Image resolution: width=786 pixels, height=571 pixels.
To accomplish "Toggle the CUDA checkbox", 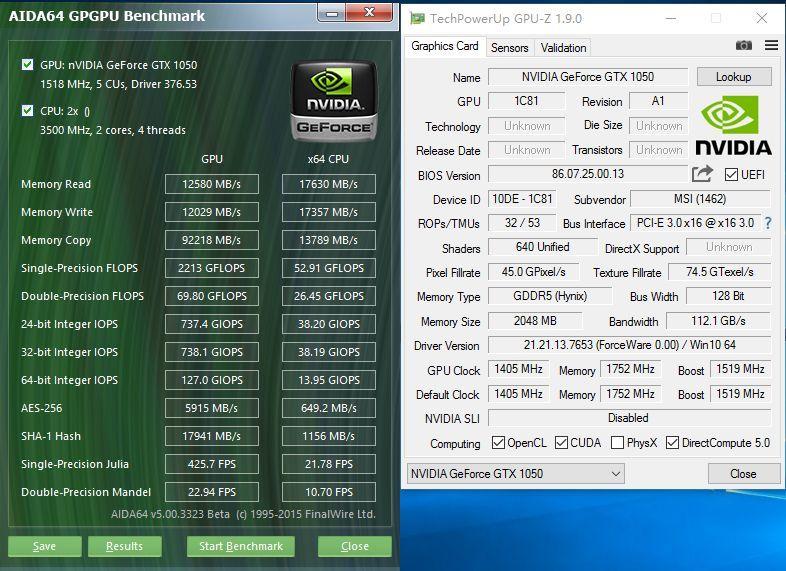I will (561, 443).
